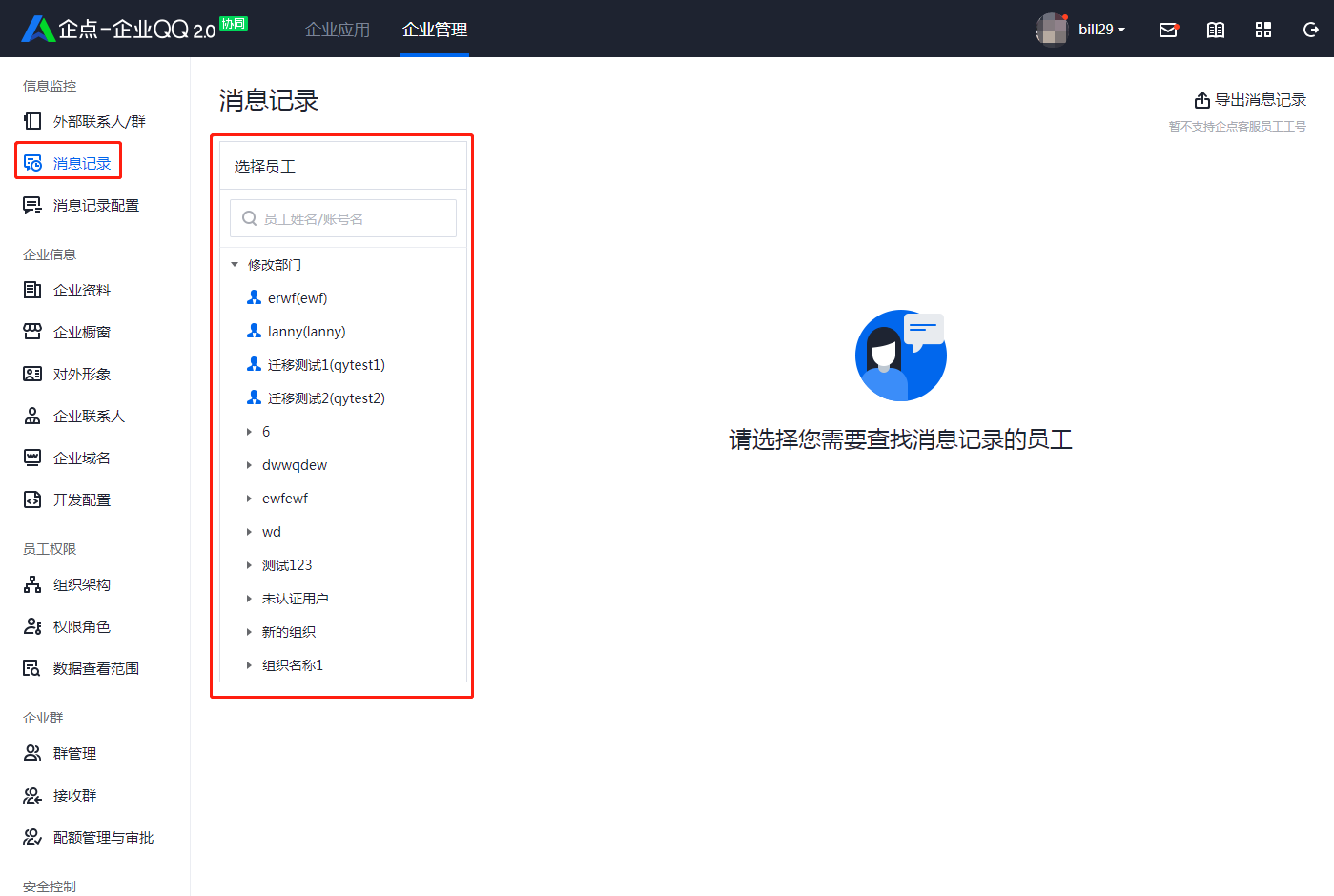The width and height of the screenshot is (1334, 896).
Task: Select employee 迁移测试2(qytest2)
Action: [326, 397]
